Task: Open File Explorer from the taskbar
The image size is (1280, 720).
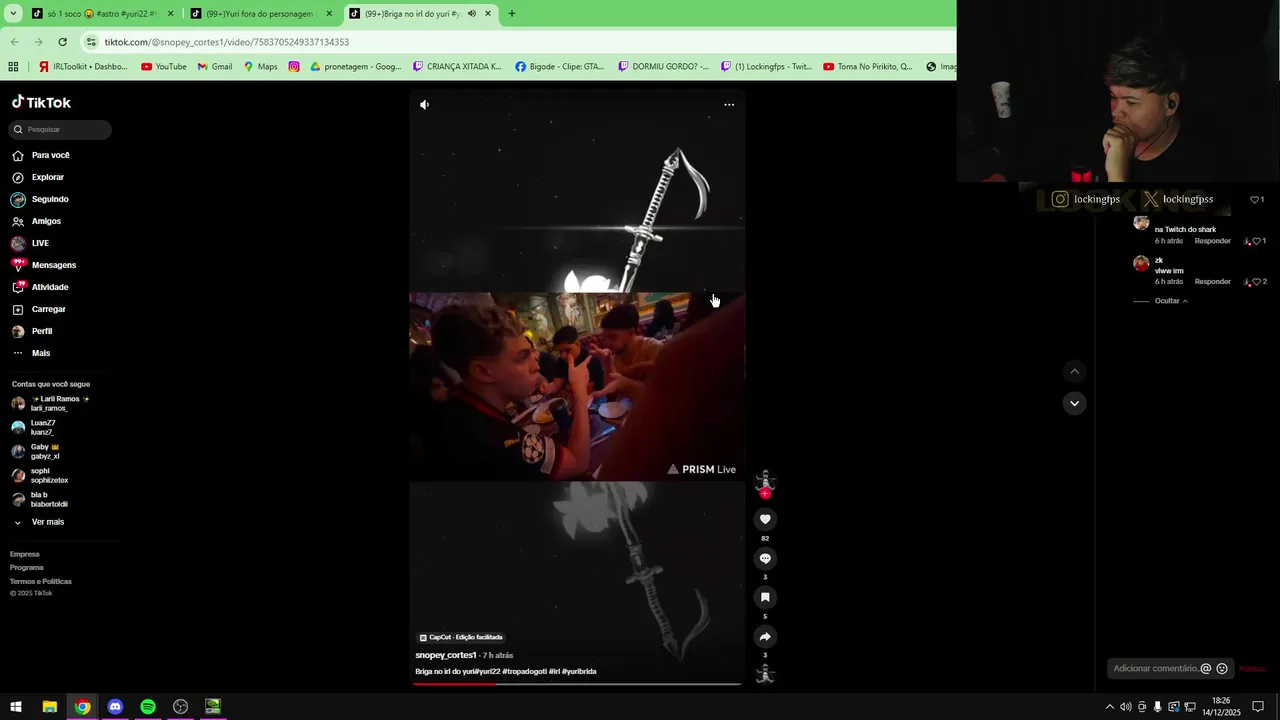Action: pyautogui.click(x=49, y=707)
